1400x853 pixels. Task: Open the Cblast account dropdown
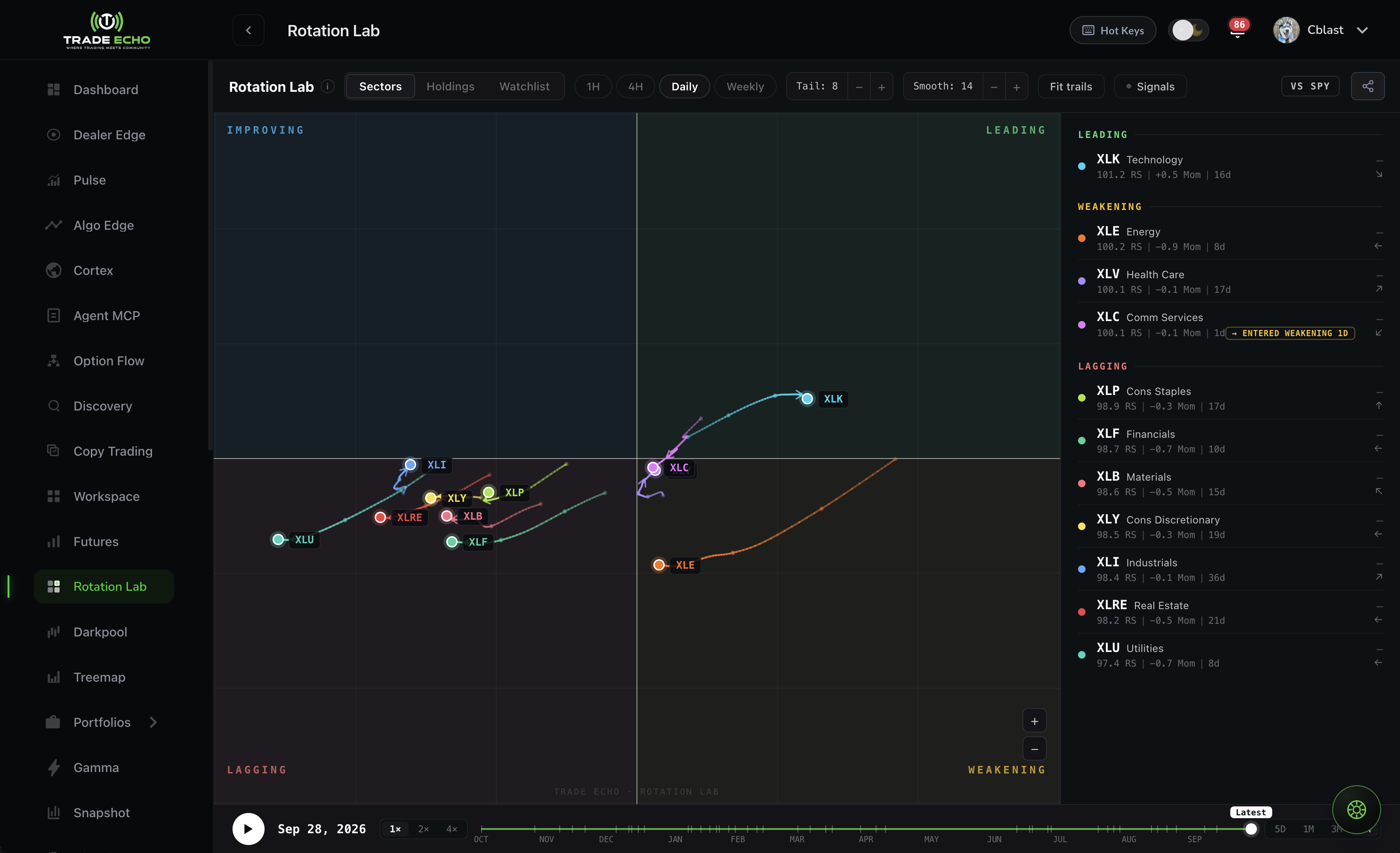point(1321,30)
